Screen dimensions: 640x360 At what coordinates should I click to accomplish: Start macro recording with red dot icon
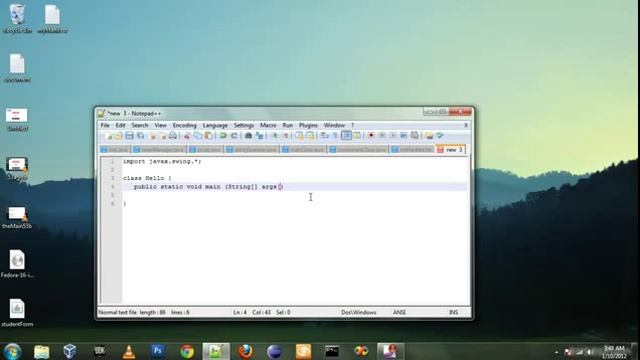point(371,136)
